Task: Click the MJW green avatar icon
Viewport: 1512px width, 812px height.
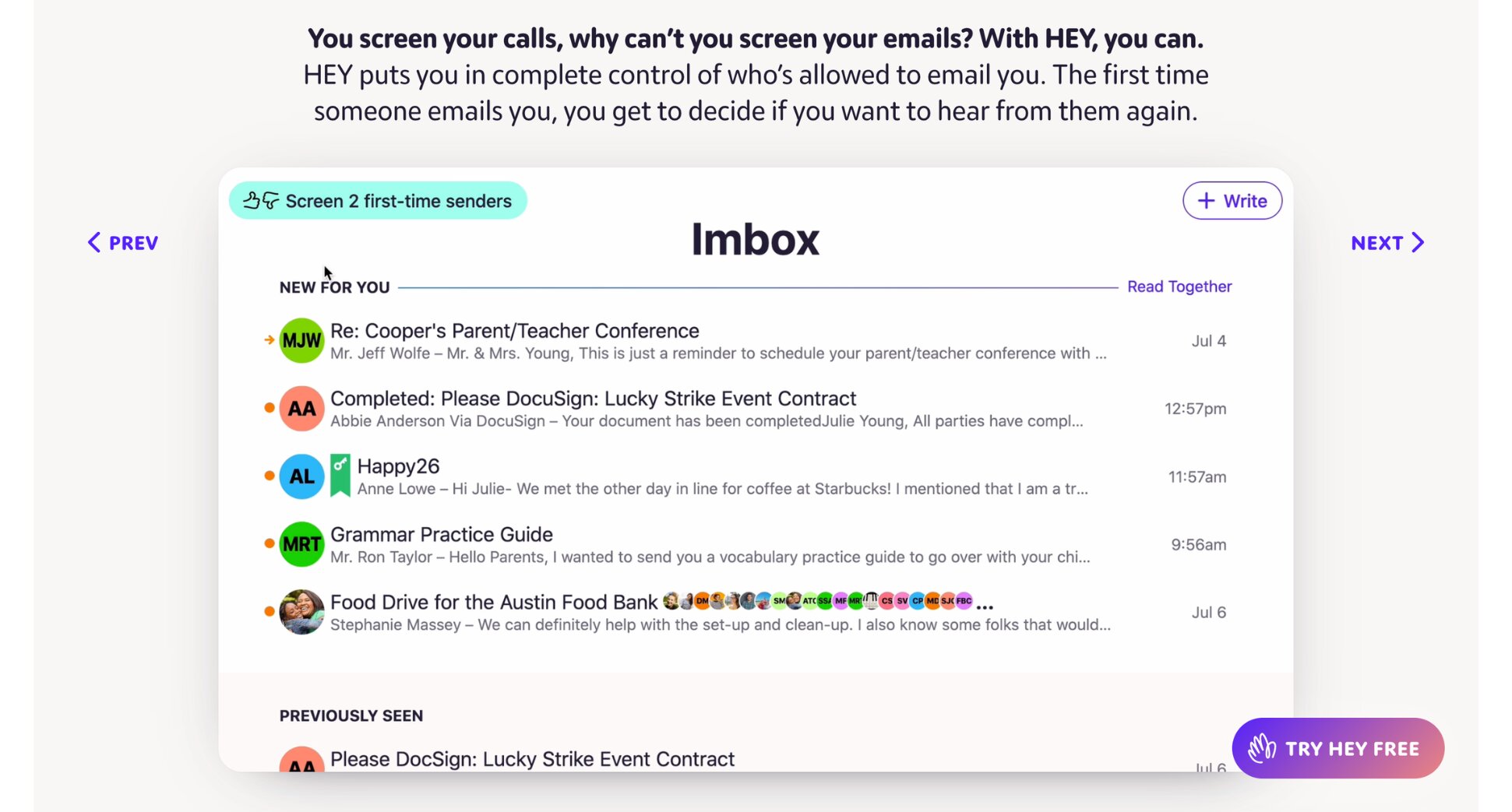Action: pos(301,340)
